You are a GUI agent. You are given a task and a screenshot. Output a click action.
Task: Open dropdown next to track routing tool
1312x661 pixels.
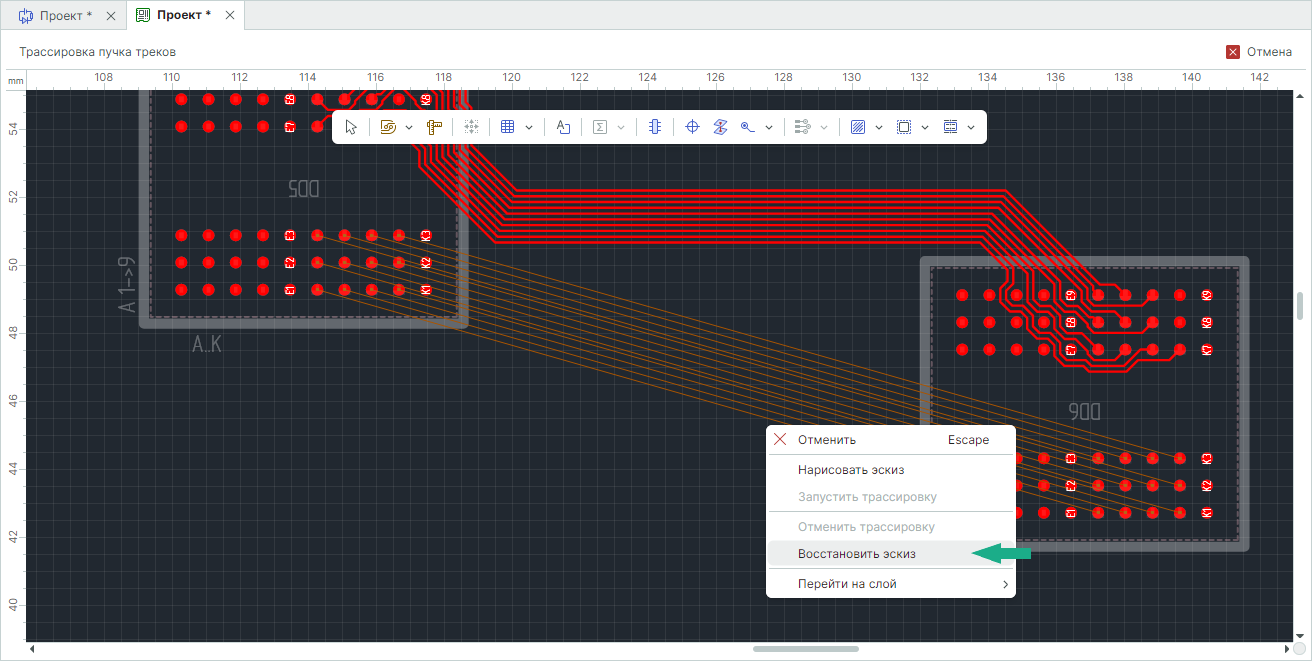pyautogui.click(x=409, y=127)
